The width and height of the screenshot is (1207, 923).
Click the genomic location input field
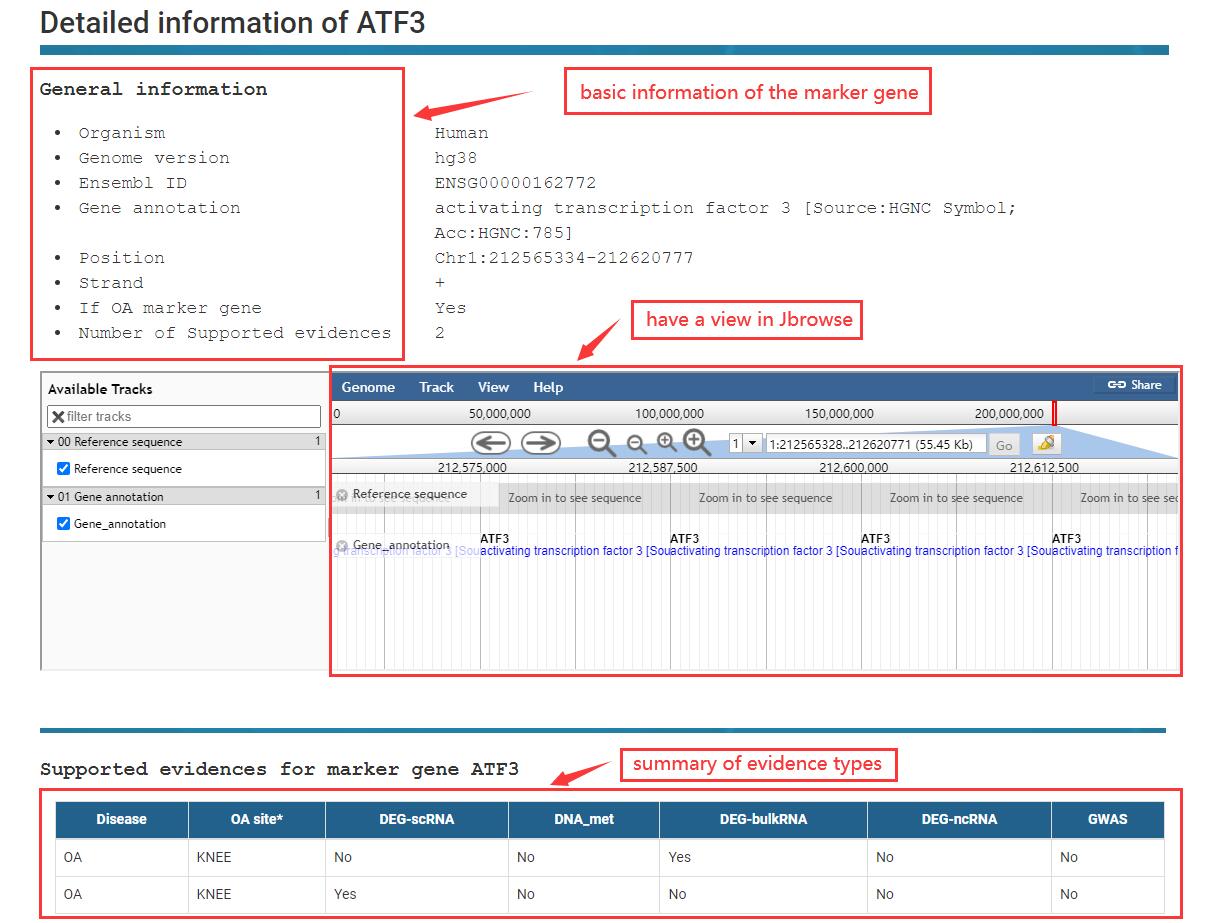875,444
